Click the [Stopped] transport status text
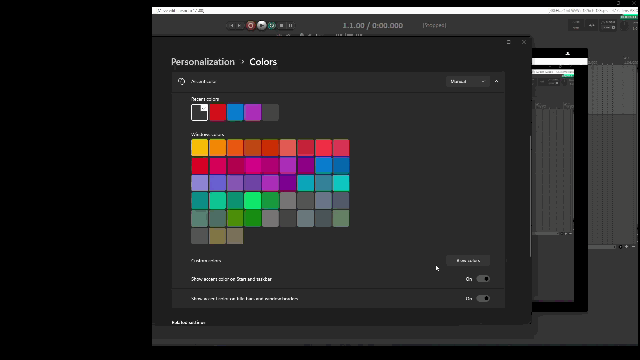The height and width of the screenshot is (360, 640). click(434, 25)
